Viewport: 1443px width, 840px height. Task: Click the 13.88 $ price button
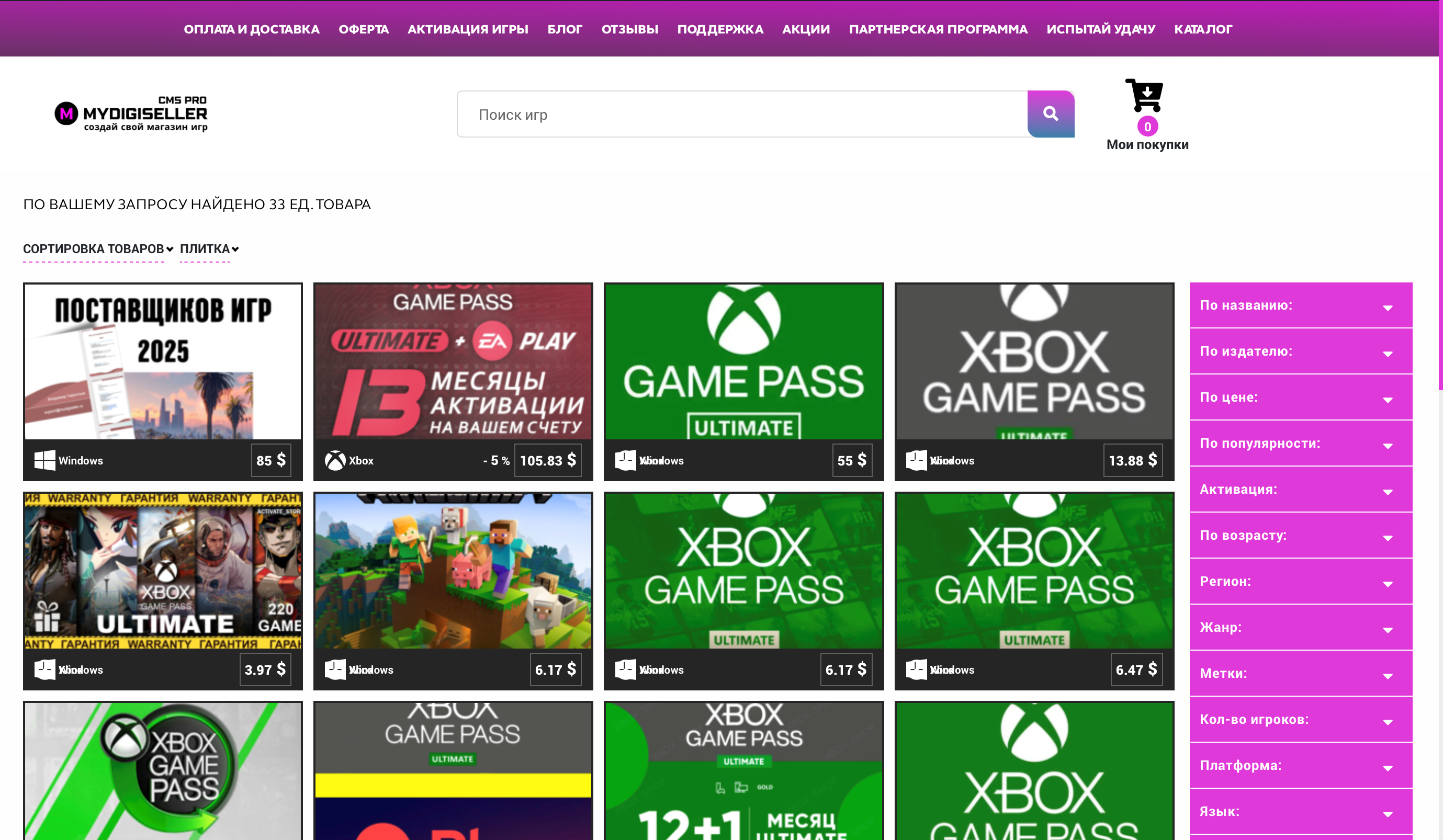pyautogui.click(x=1133, y=460)
